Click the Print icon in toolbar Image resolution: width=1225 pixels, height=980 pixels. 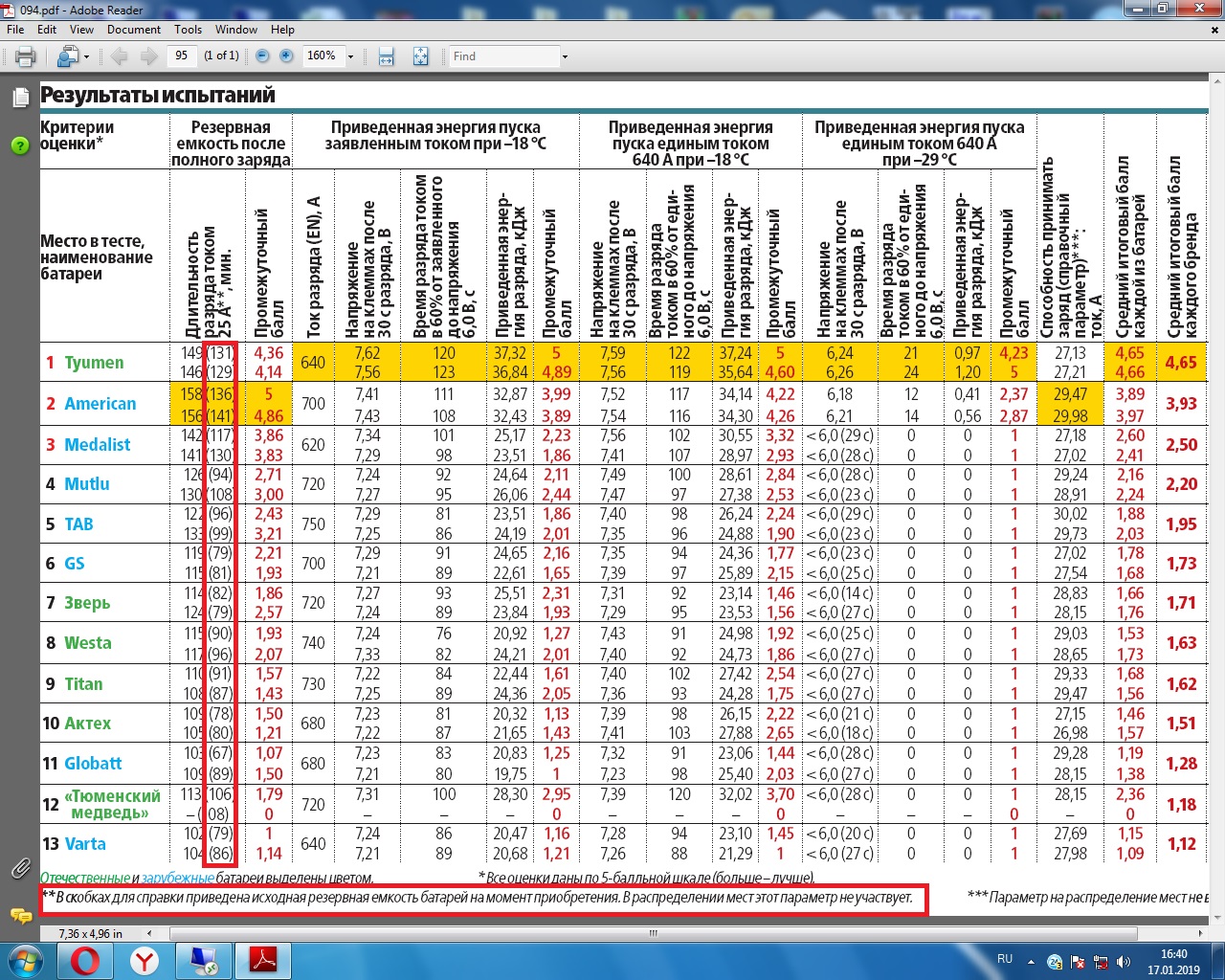[x=25, y=56]
